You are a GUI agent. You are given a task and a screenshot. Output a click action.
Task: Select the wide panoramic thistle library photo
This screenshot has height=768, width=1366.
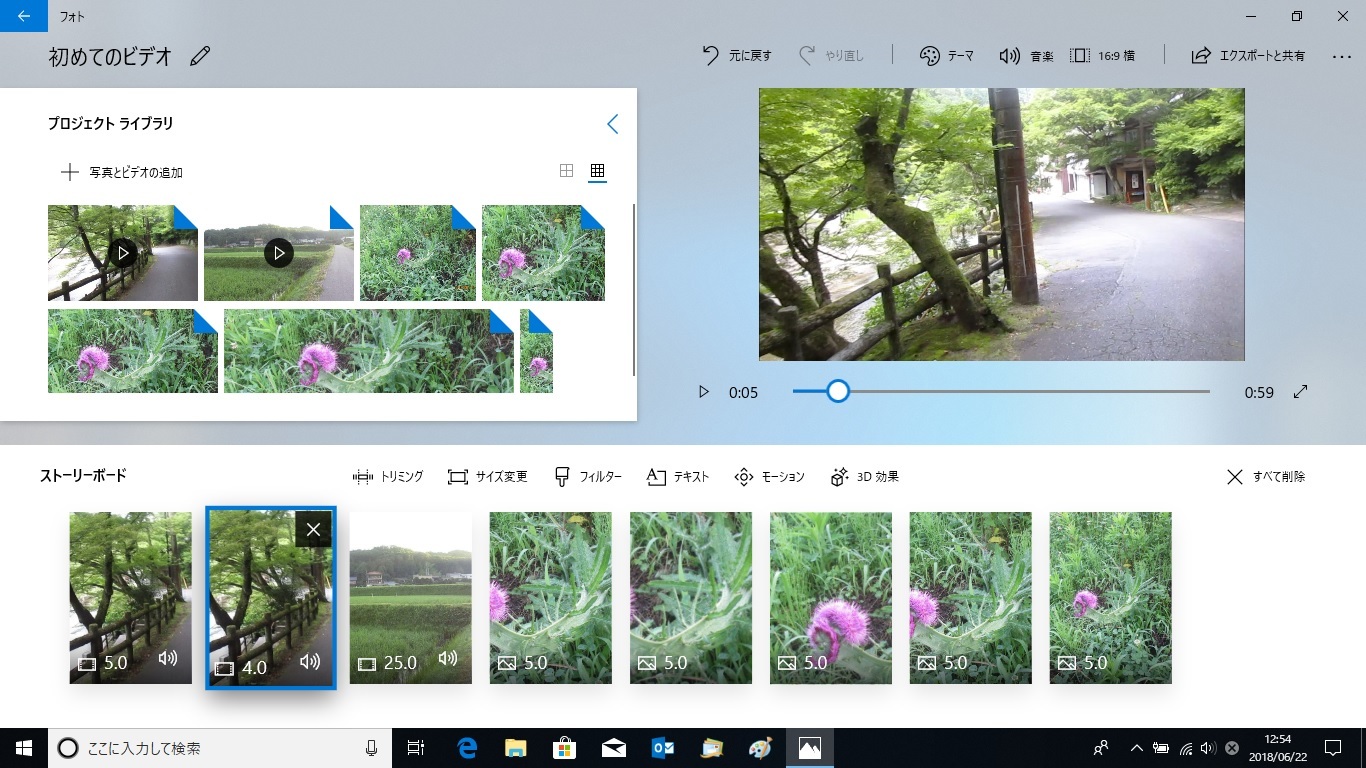pyautogui.click(x=369, y=351)
